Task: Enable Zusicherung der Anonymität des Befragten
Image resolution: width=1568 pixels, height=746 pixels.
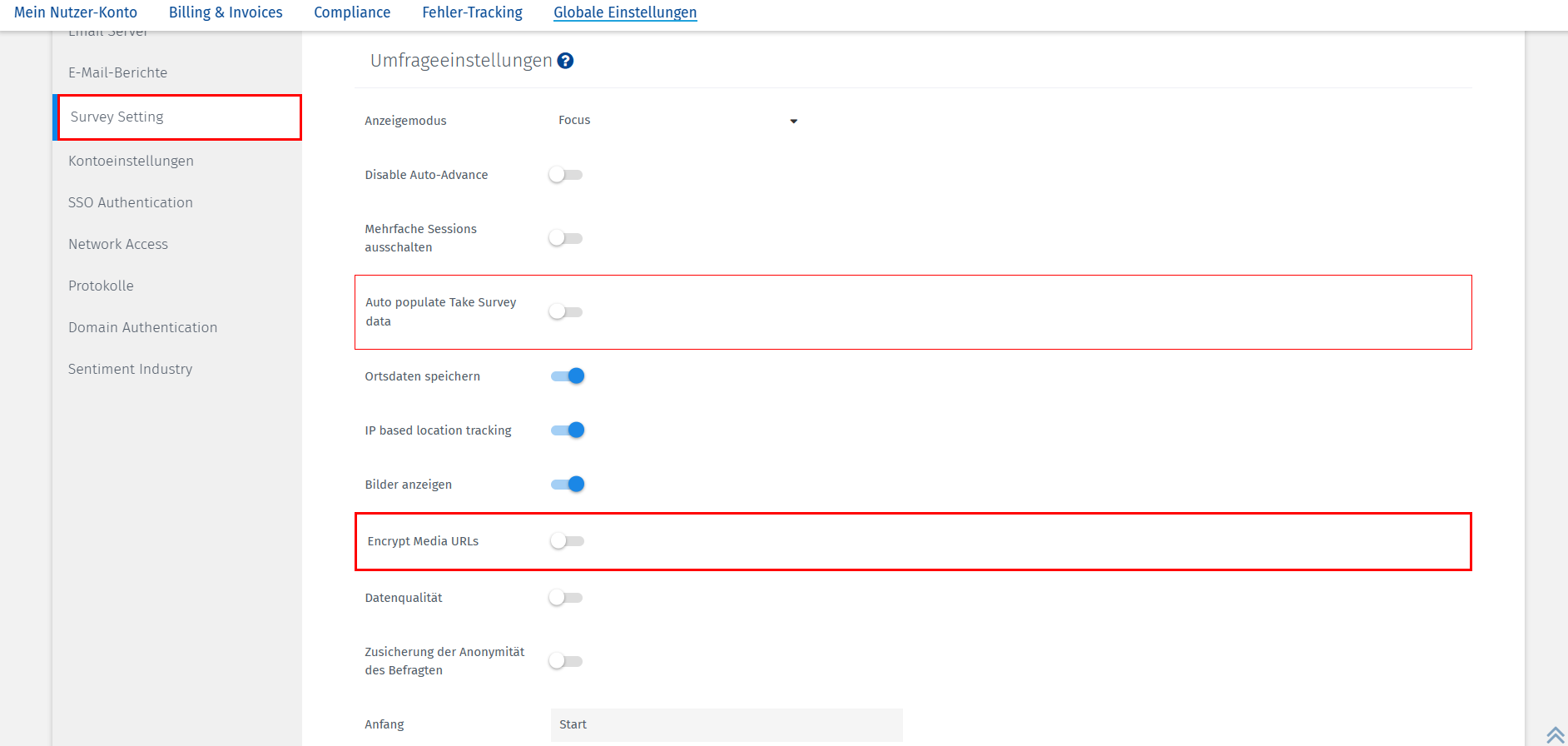Action: pos(566,661)
